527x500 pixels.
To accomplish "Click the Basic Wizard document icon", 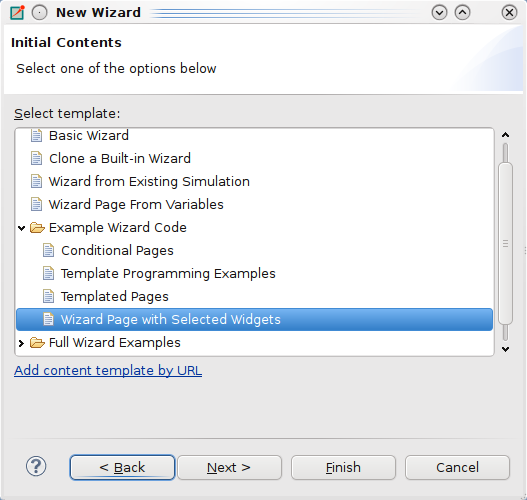I will tap(36, 135).
